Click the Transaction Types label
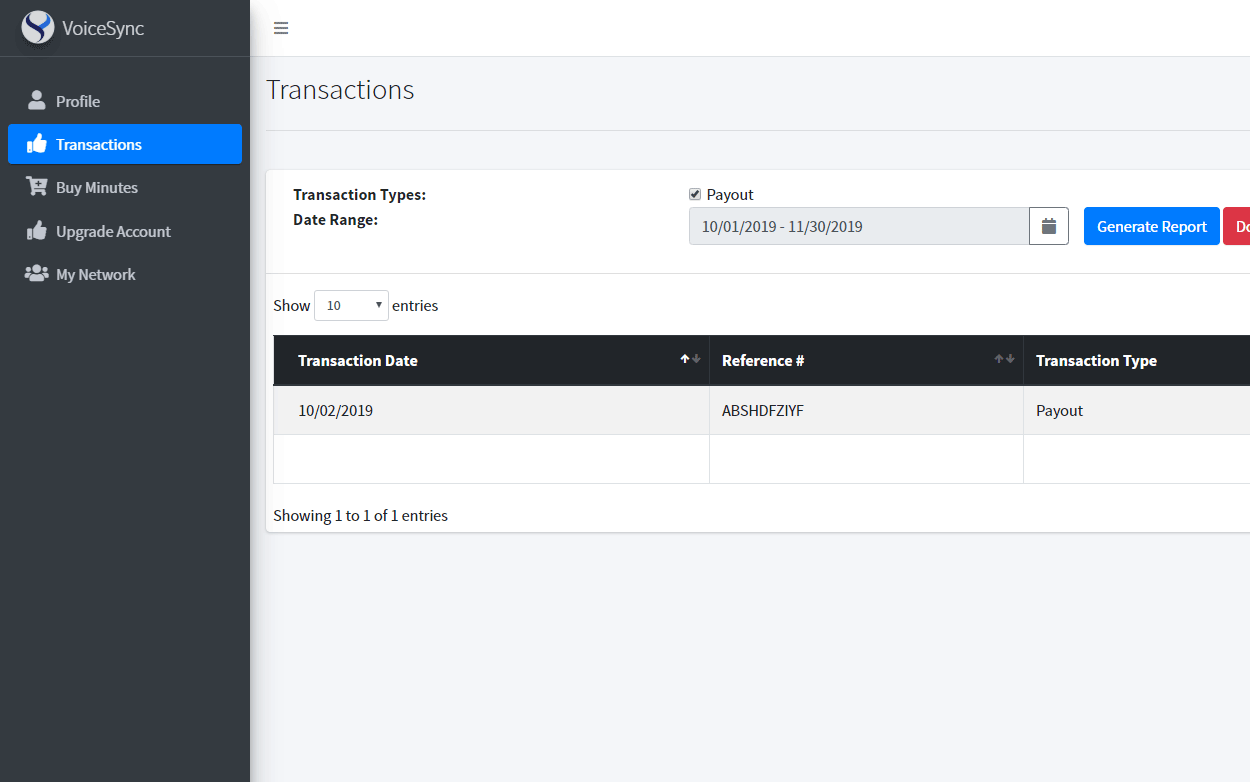 pyautogui.click(x=359, y=194)
